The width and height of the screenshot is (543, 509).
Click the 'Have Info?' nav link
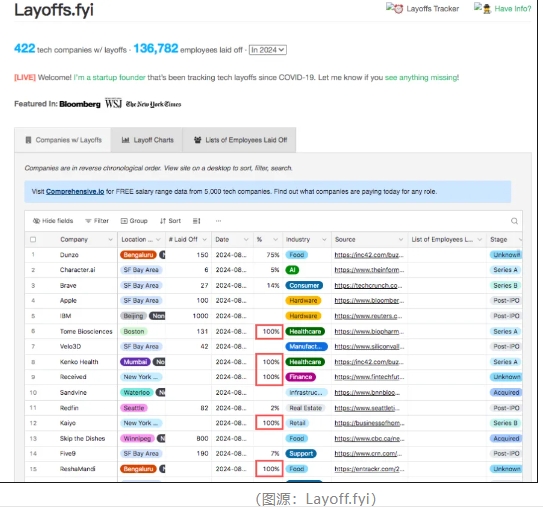click(x=502, y=9)
